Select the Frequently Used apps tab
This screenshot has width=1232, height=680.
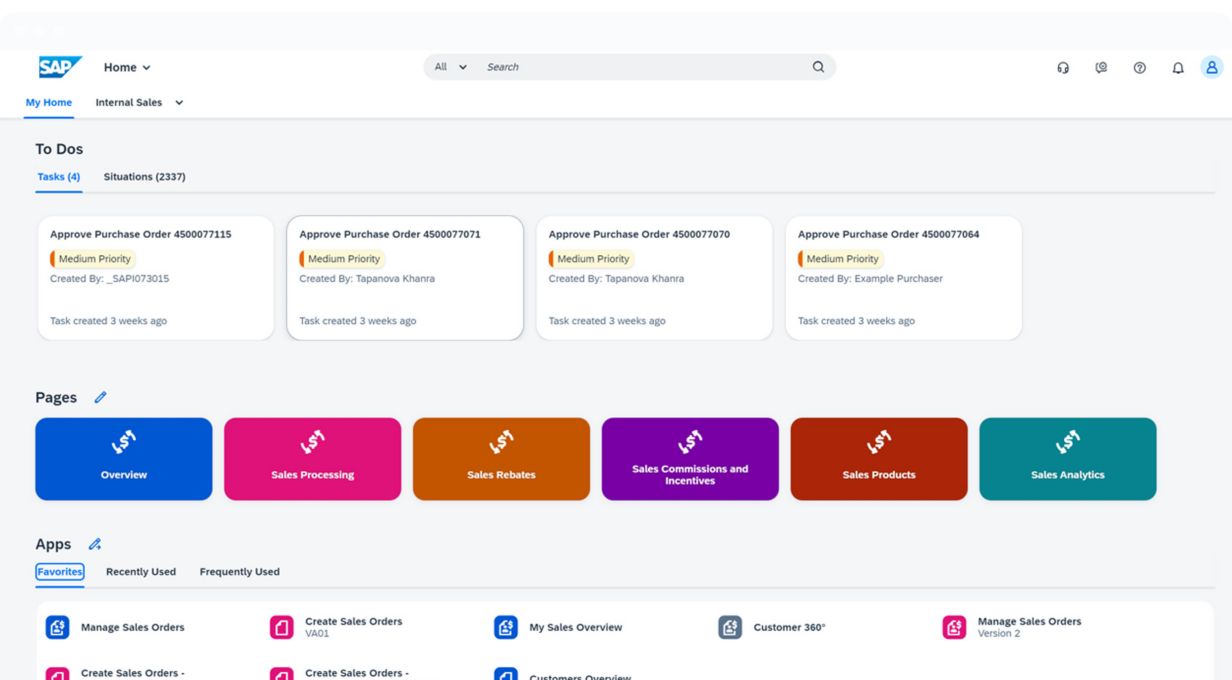coord(239,572)
